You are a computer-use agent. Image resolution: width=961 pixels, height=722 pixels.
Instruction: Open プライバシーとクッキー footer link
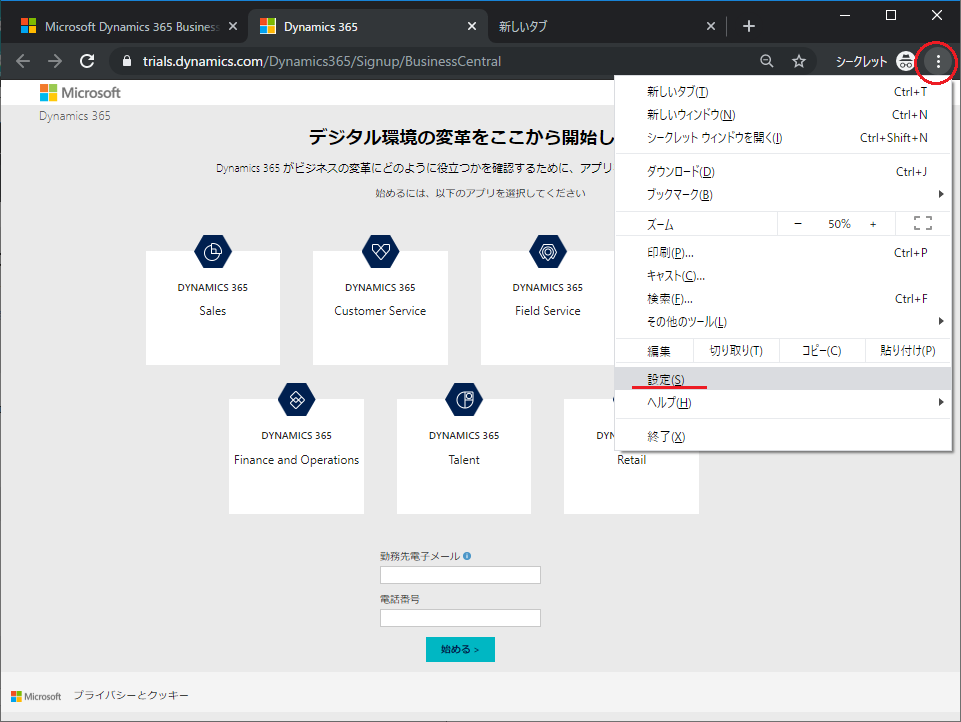pyautogui.click(x=131, y=696)
